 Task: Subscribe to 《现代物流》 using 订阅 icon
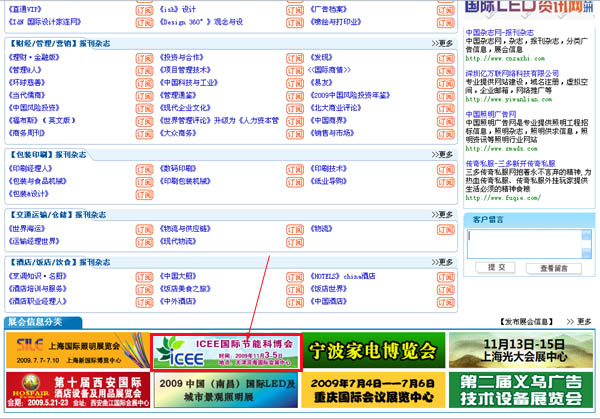click(293, 241)
